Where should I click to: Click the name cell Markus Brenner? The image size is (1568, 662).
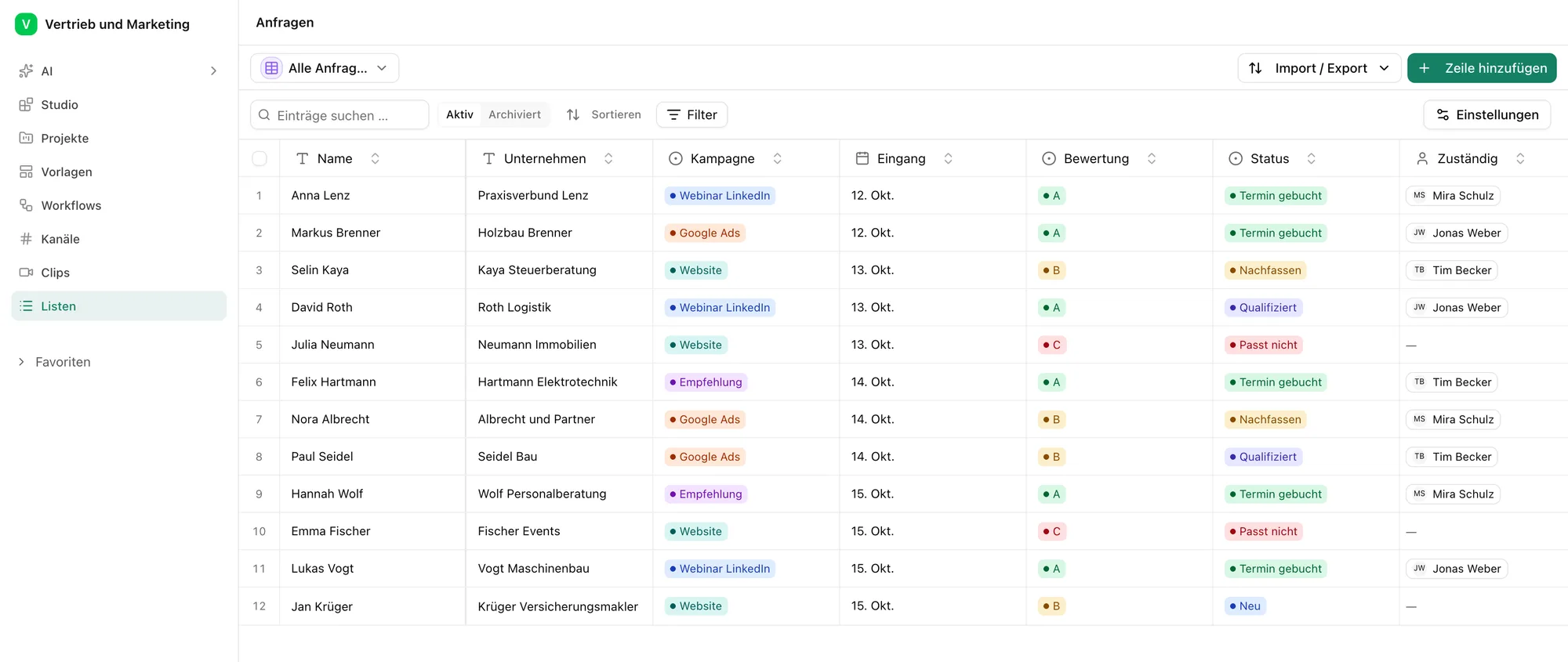point(372,233)
